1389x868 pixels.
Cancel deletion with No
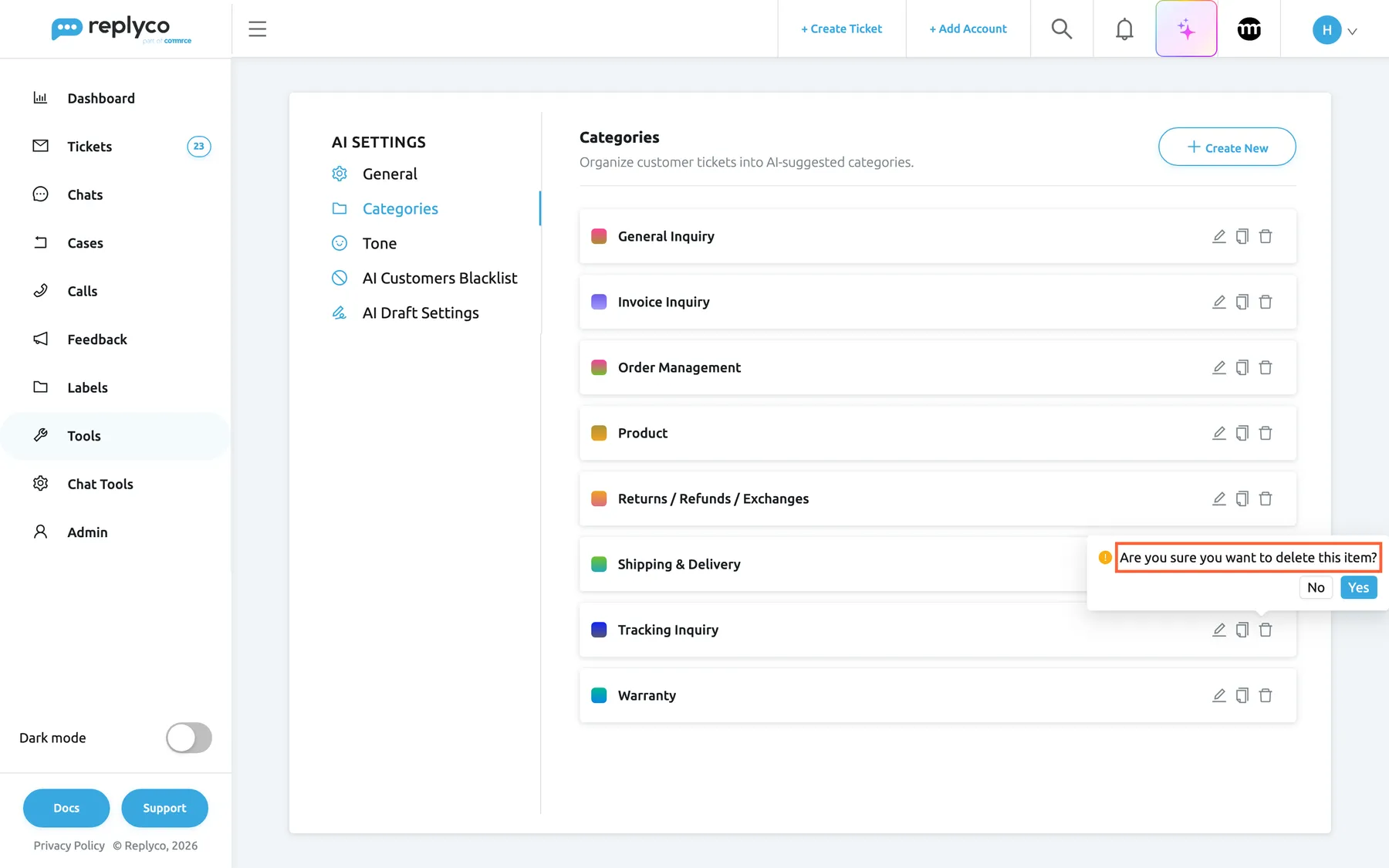[x=1316, y=587]
